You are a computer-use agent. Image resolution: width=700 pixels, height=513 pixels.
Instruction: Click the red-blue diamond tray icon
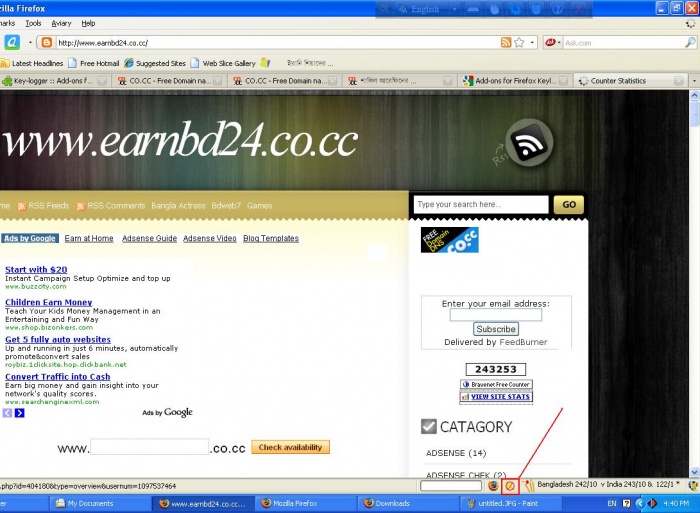coord(652,504)
